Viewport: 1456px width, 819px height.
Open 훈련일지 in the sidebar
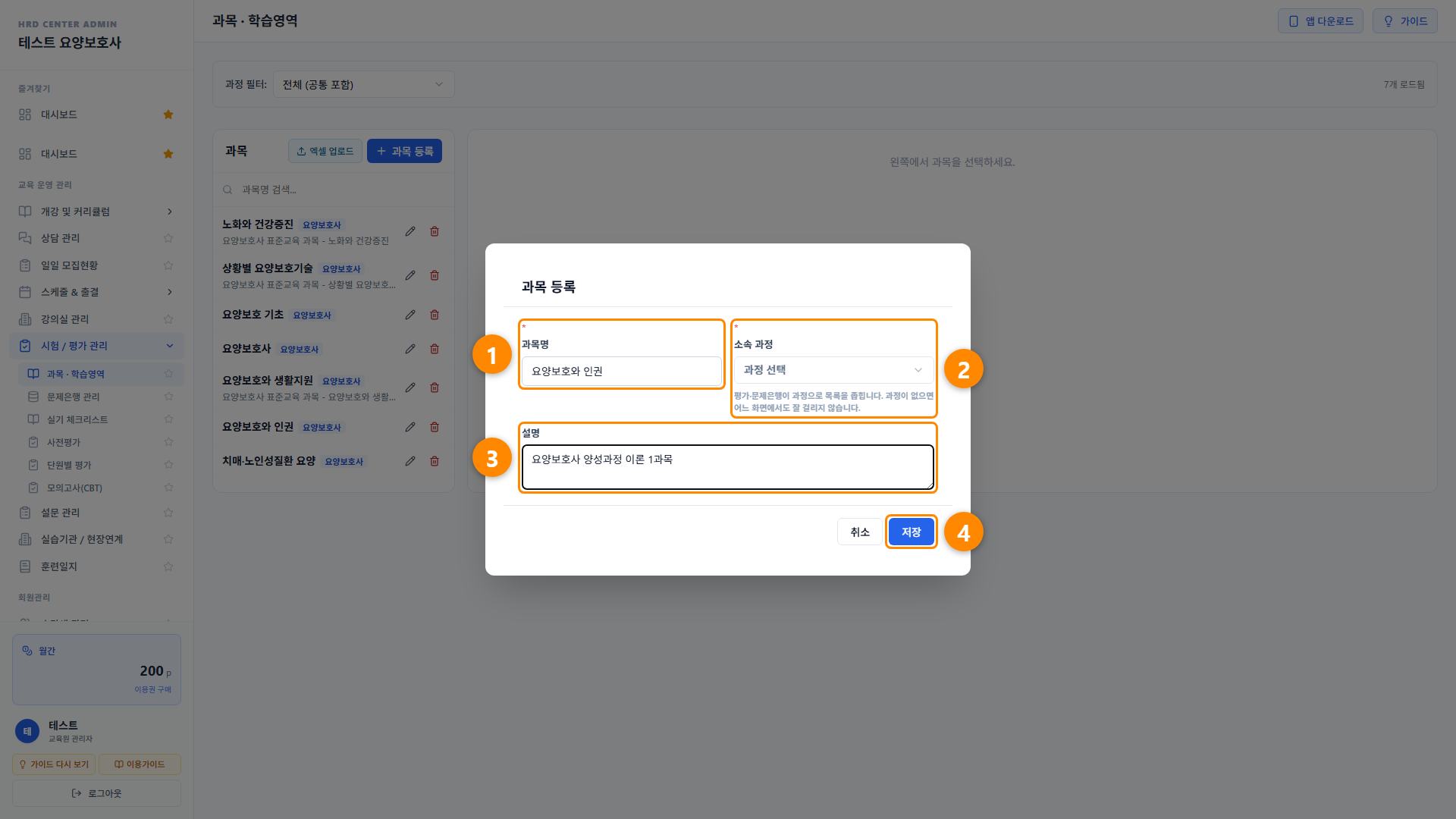point(96,566)
